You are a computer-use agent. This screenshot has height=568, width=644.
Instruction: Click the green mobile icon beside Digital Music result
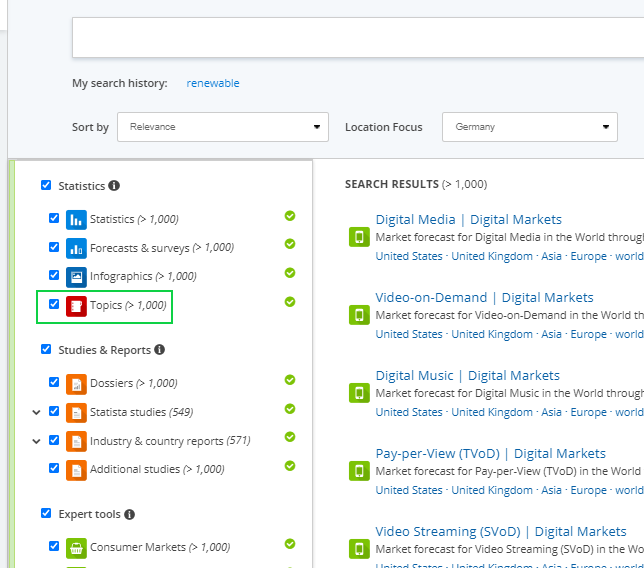[359, 393]
